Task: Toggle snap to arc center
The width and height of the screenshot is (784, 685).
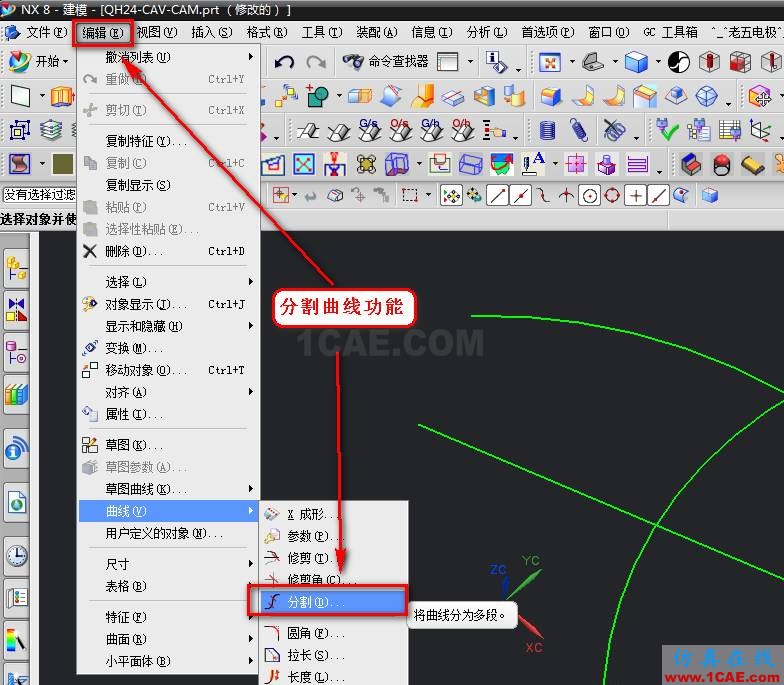Action: tap(590, 196)
